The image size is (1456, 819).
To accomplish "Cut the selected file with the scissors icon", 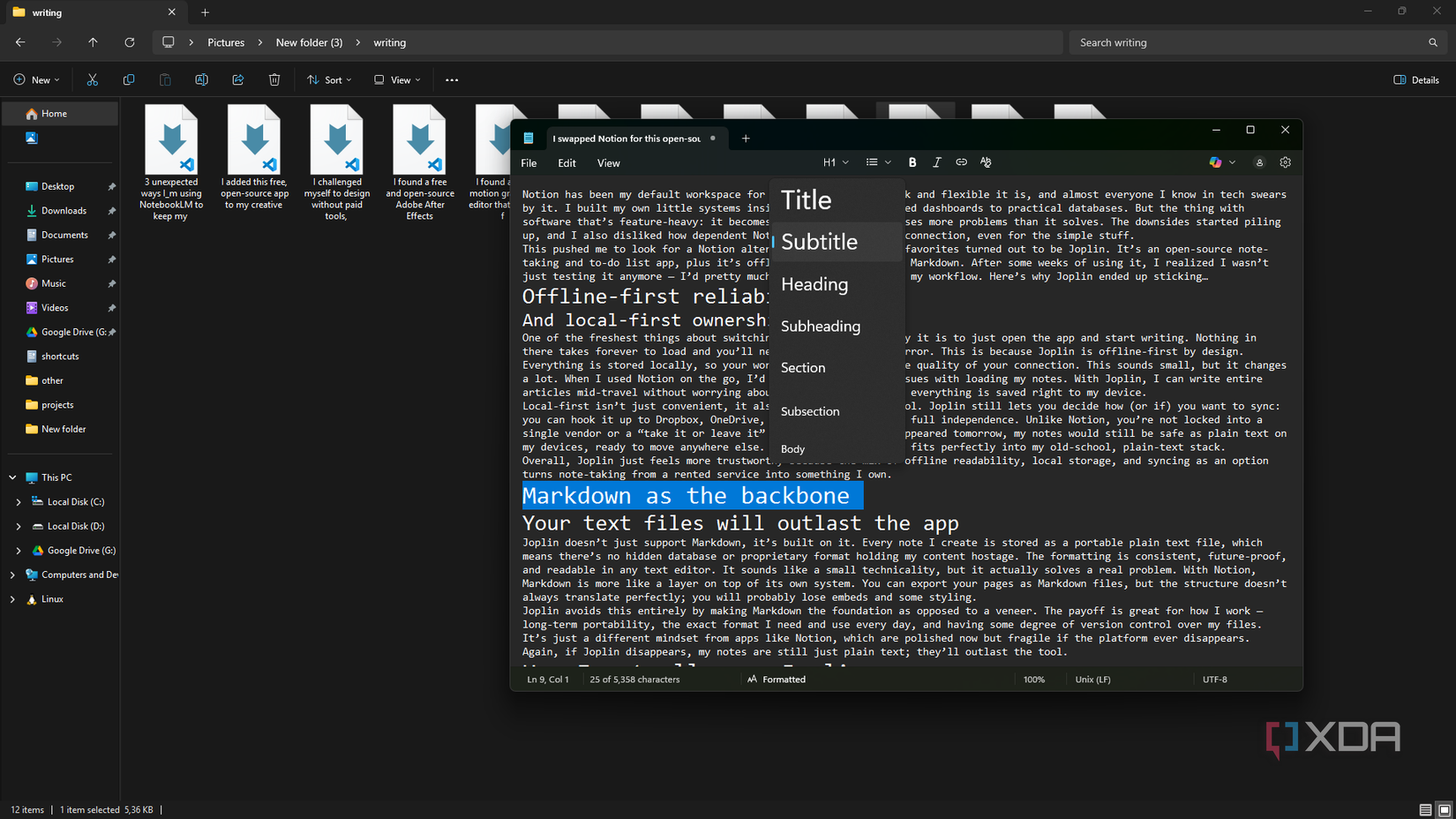I will [x=92, y=79].
